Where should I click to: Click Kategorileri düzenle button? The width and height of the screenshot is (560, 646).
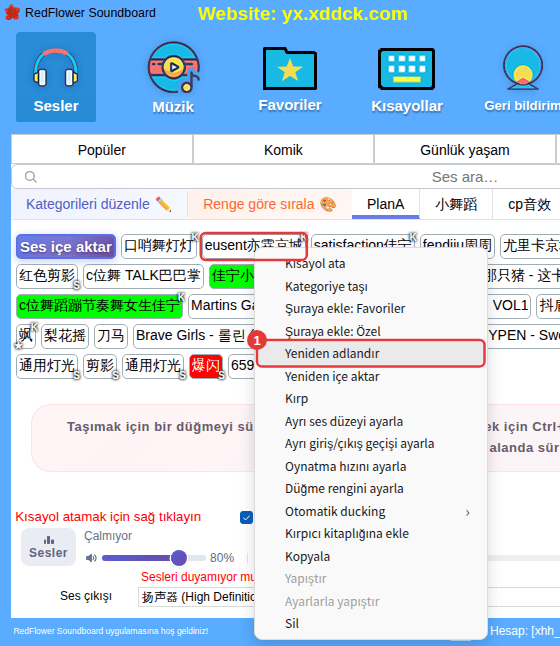[99, 204]
